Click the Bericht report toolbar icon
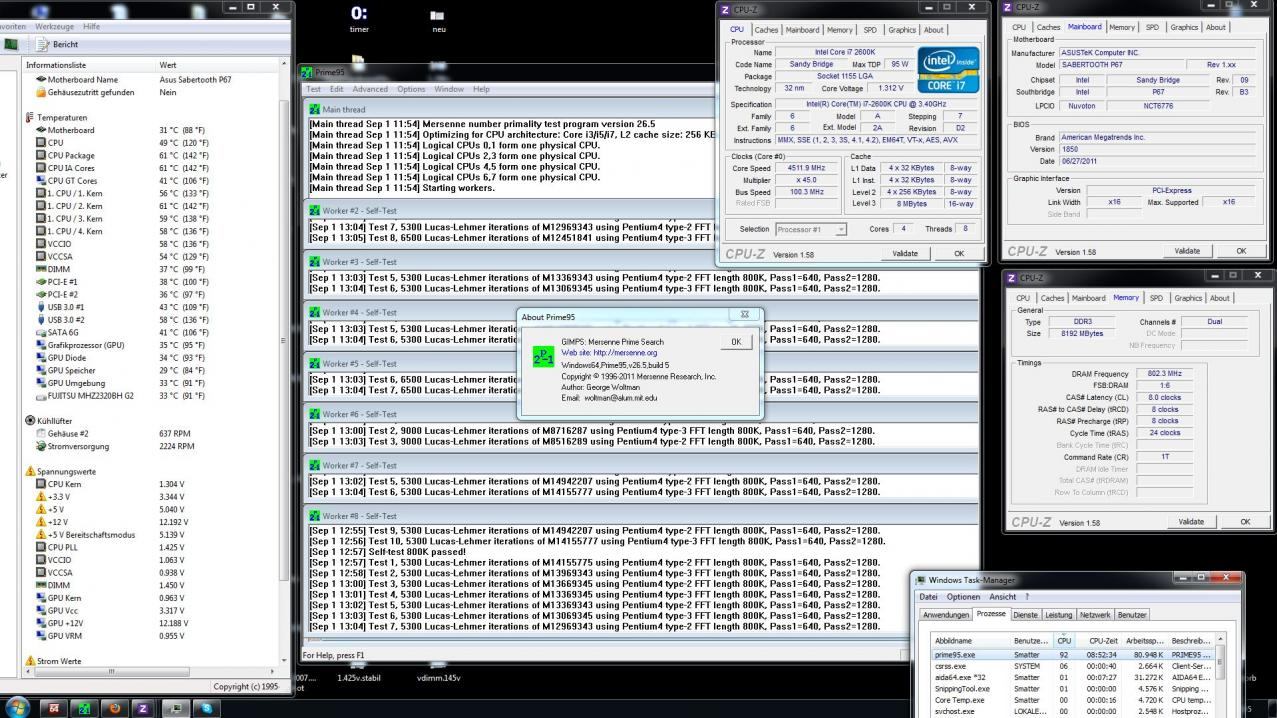 click(42, 44)
